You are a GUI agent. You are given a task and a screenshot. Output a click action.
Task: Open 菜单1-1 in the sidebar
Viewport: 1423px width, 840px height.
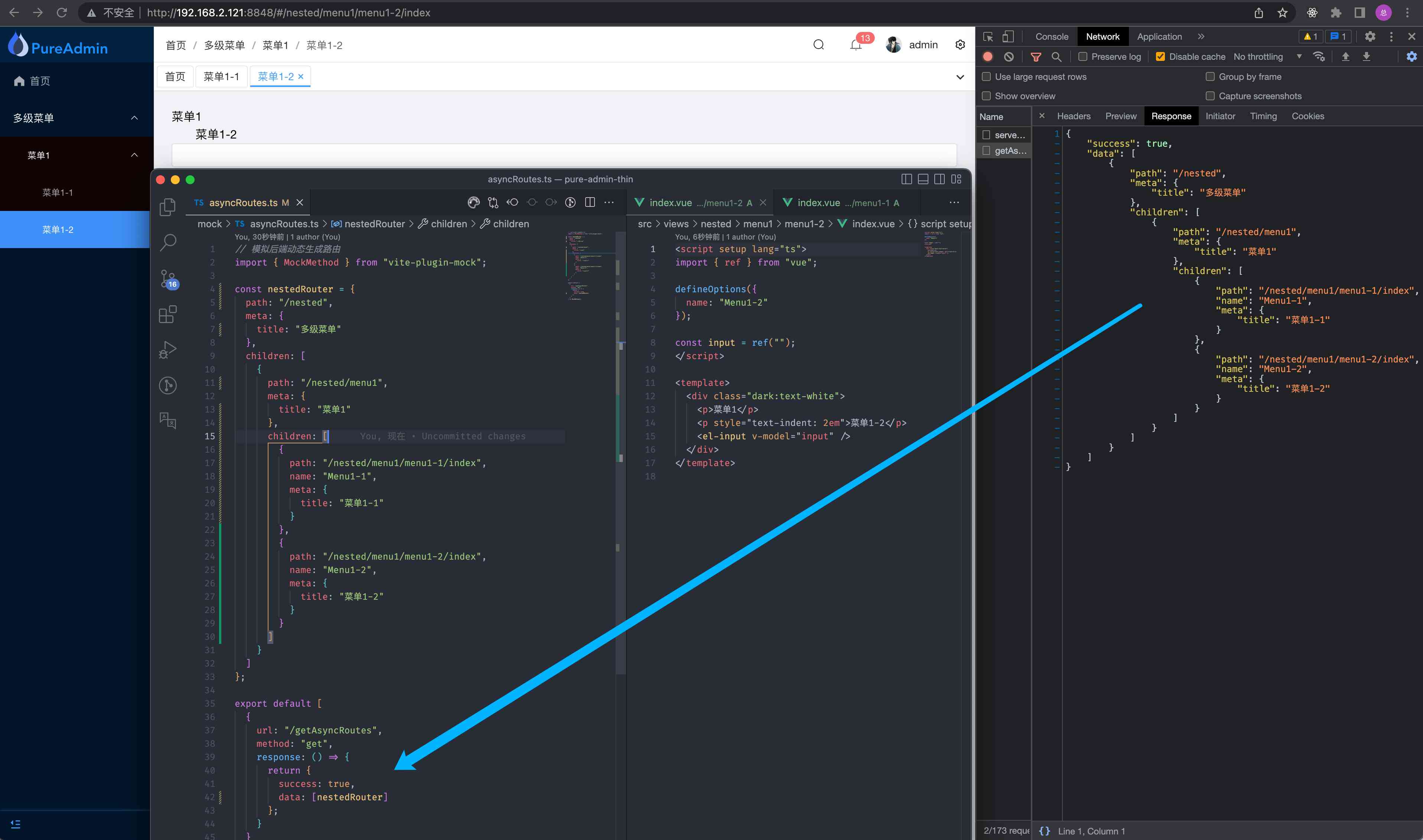58,192
